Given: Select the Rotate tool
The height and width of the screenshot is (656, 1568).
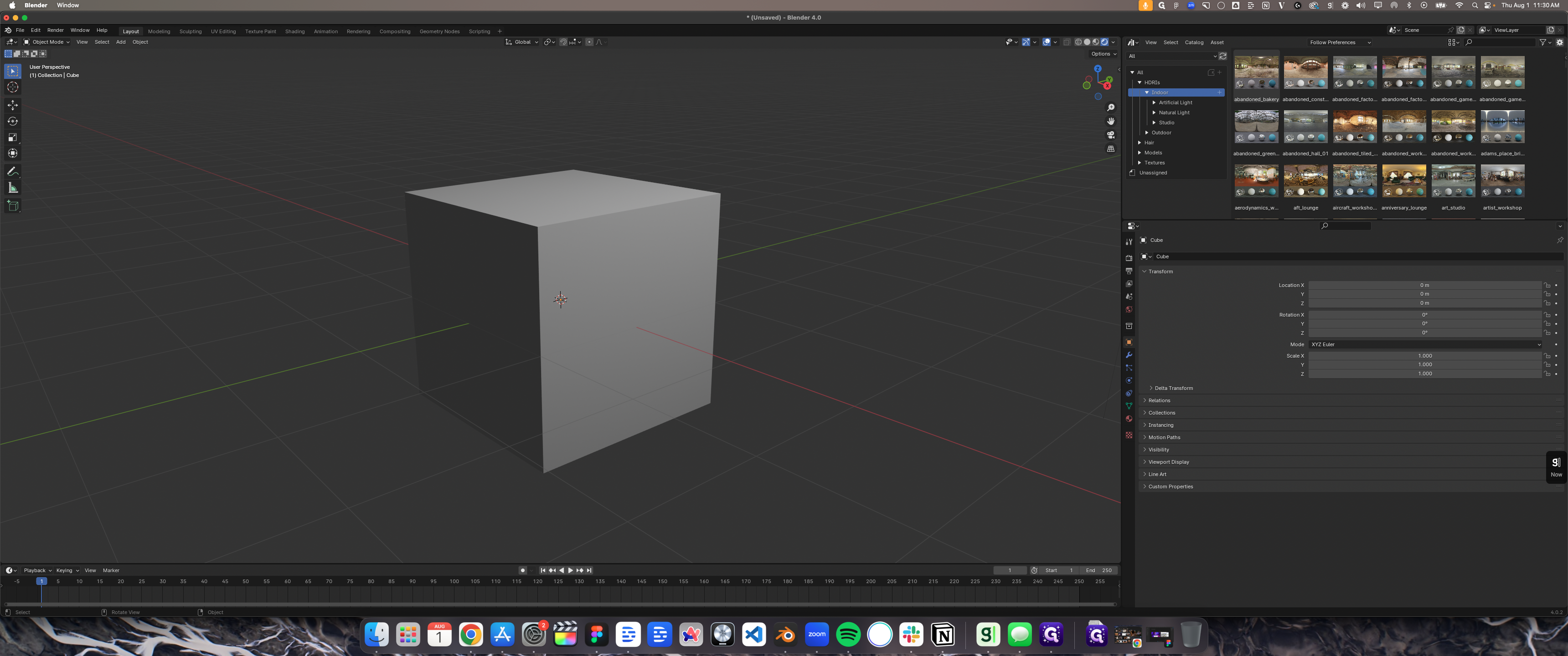Looking at the screenshot, I should 12,121.
